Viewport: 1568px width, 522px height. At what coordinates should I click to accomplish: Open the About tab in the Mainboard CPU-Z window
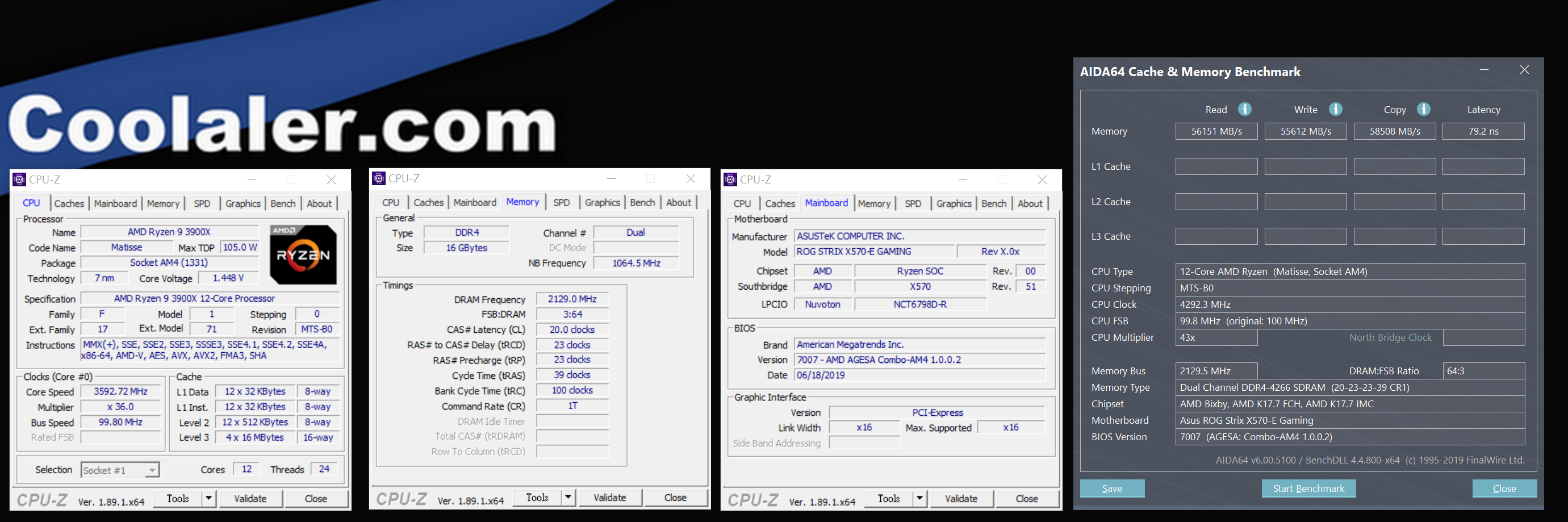pos(1030,203)
